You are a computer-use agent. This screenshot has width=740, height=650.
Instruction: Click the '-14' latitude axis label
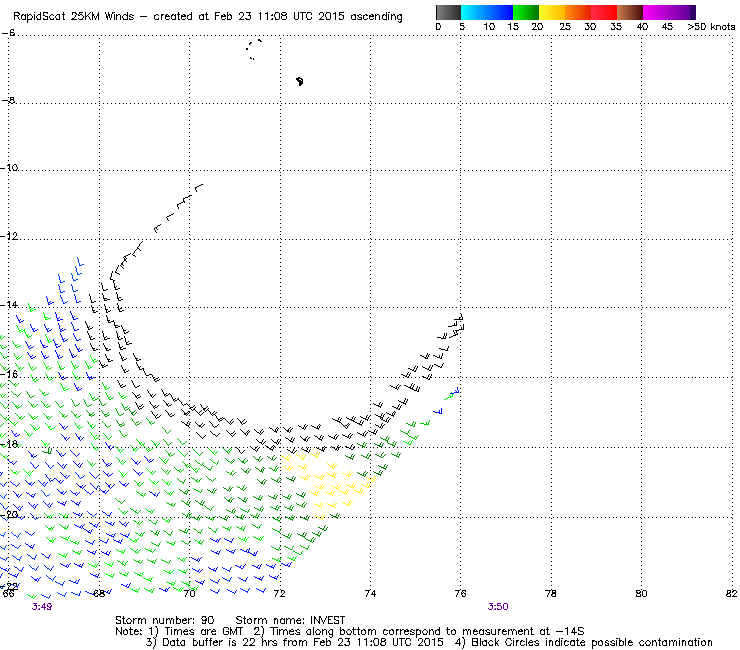(9, 305)
